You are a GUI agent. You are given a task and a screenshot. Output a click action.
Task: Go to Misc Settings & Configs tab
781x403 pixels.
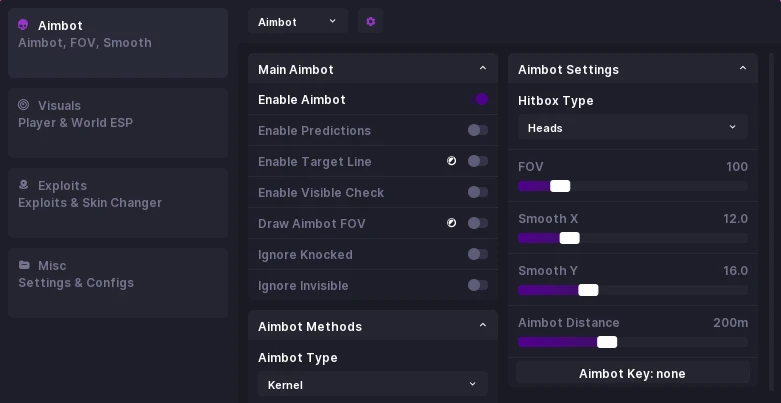(x=118, y=283)
